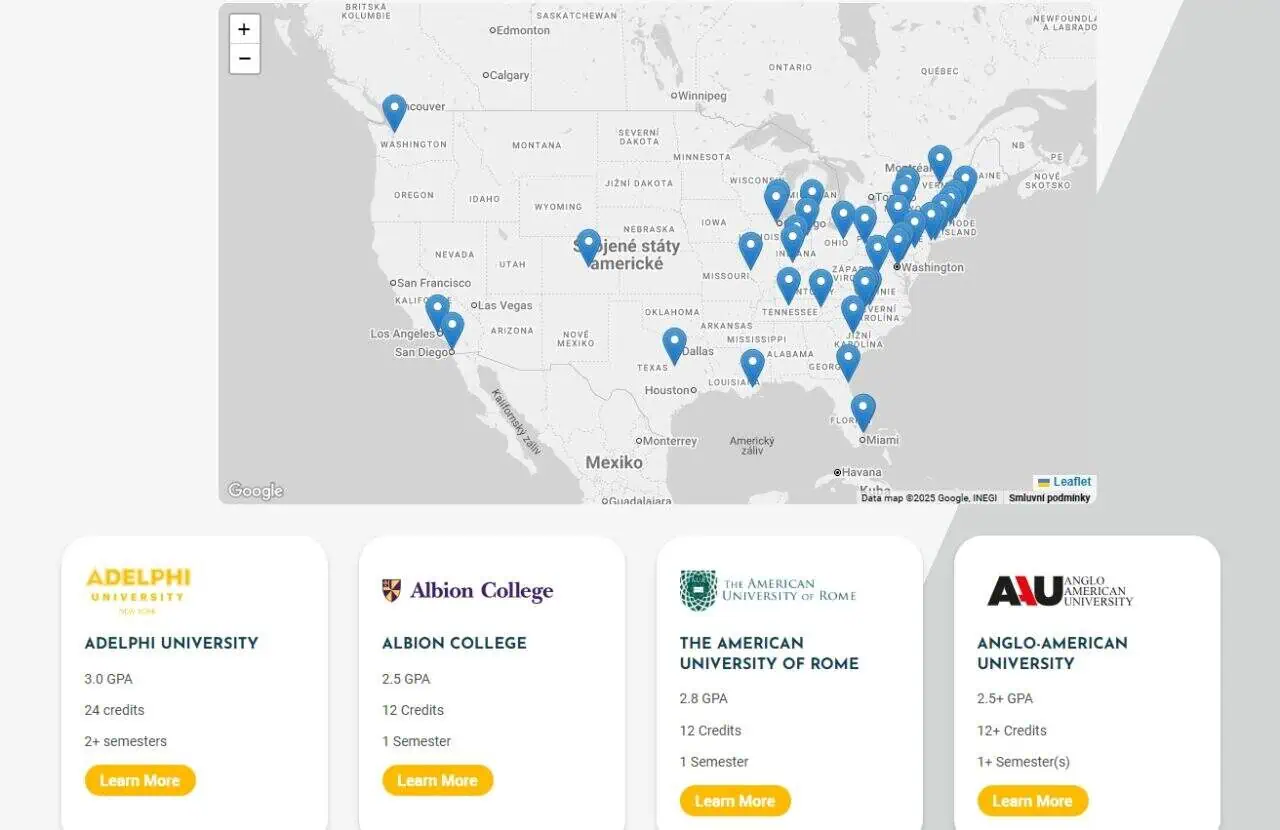1280x830 pixels.
Task: Open Smluvní podmínky terms link
Action: pyautogui.click(x=1049, y=498)
